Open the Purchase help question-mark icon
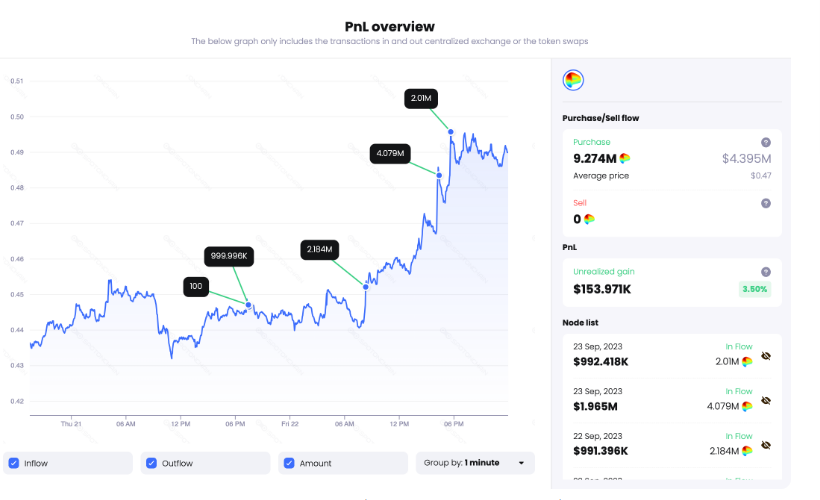This screenshot has height=500, width=820. click(x=766, y=142)
